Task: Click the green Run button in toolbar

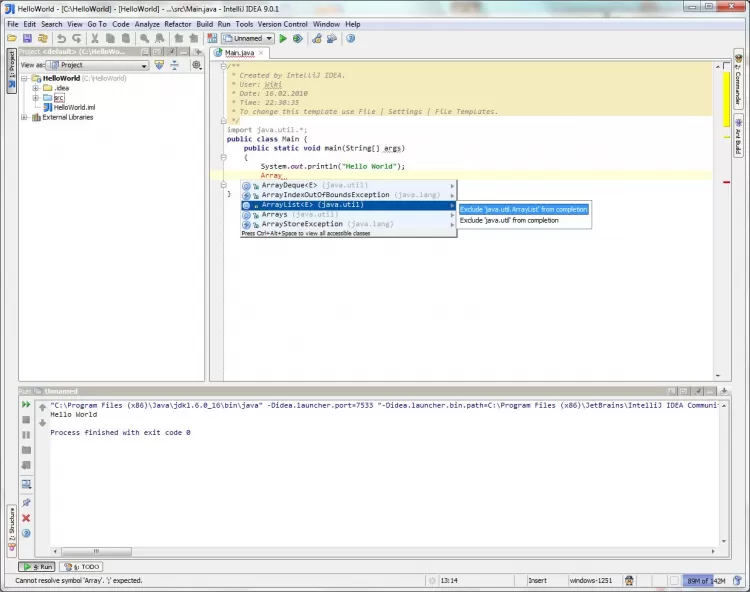Action: click(x=283, y=38)
